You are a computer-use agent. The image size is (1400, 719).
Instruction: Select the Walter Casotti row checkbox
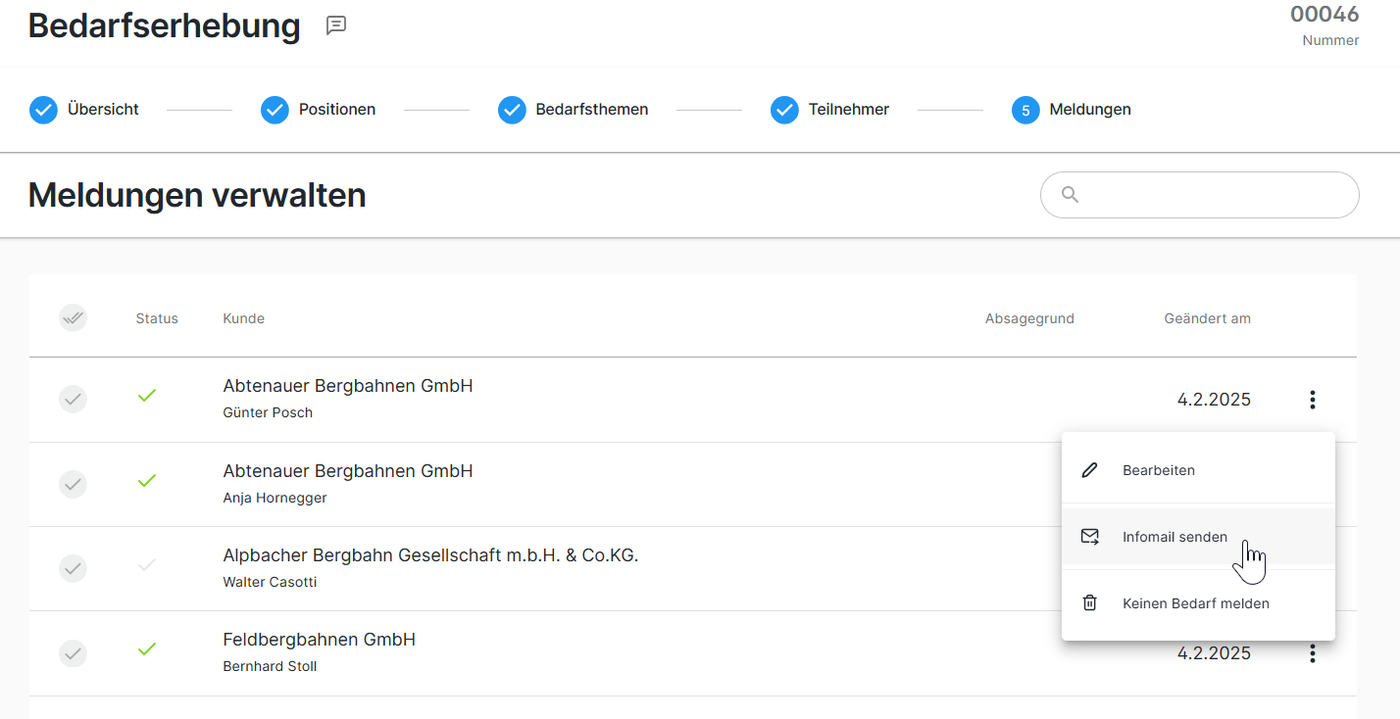(73, 568)
